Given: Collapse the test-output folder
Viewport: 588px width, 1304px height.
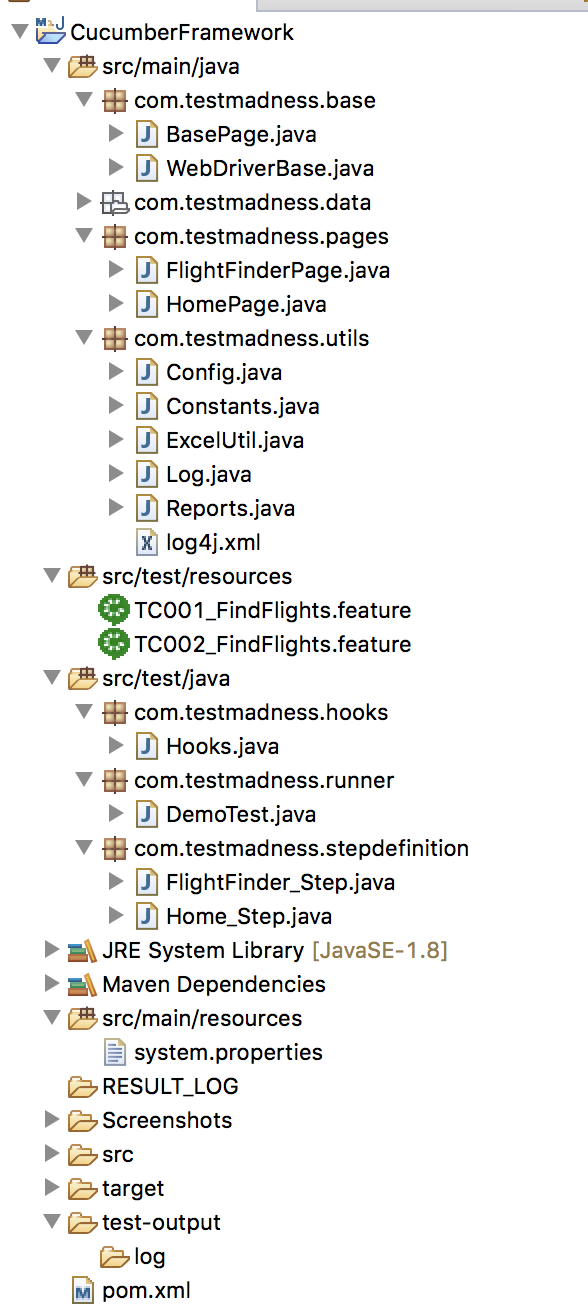Looking at the screenshot, I should pyautogui.click(x=51, y=1222).
